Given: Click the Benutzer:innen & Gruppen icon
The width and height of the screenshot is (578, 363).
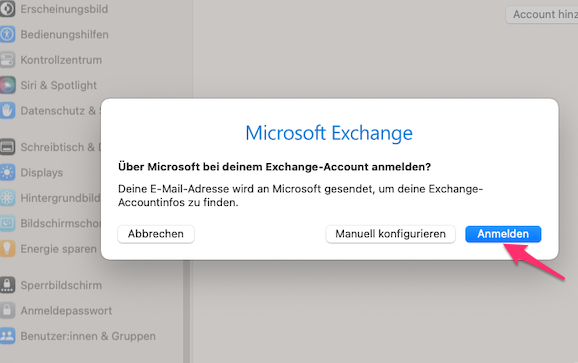Looking at the screenshot, I should 7,336.
